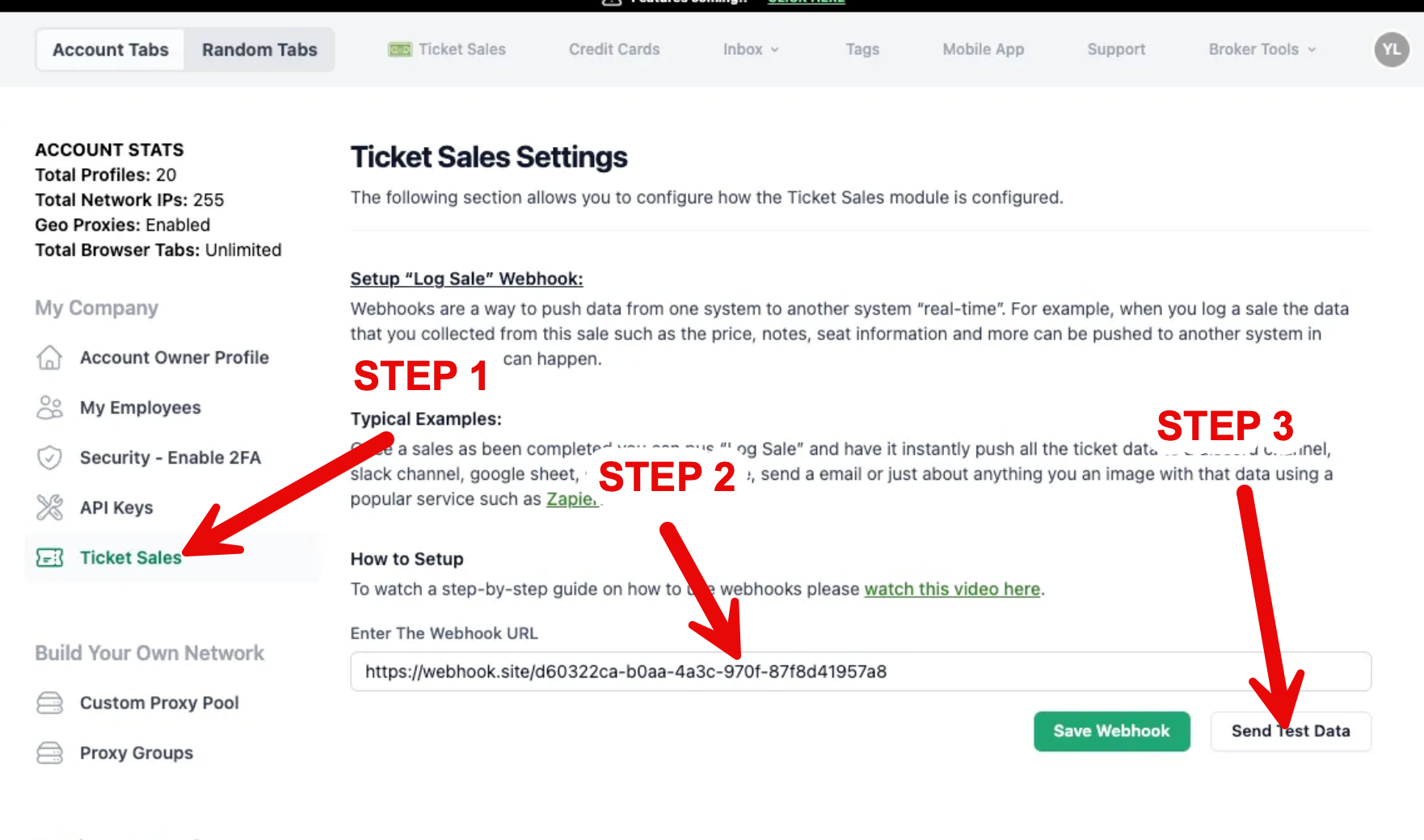This screenshot has width=1424, height=840.
Task: Switch to the Random Tabs tab
Action: click(x=259, y=49)
